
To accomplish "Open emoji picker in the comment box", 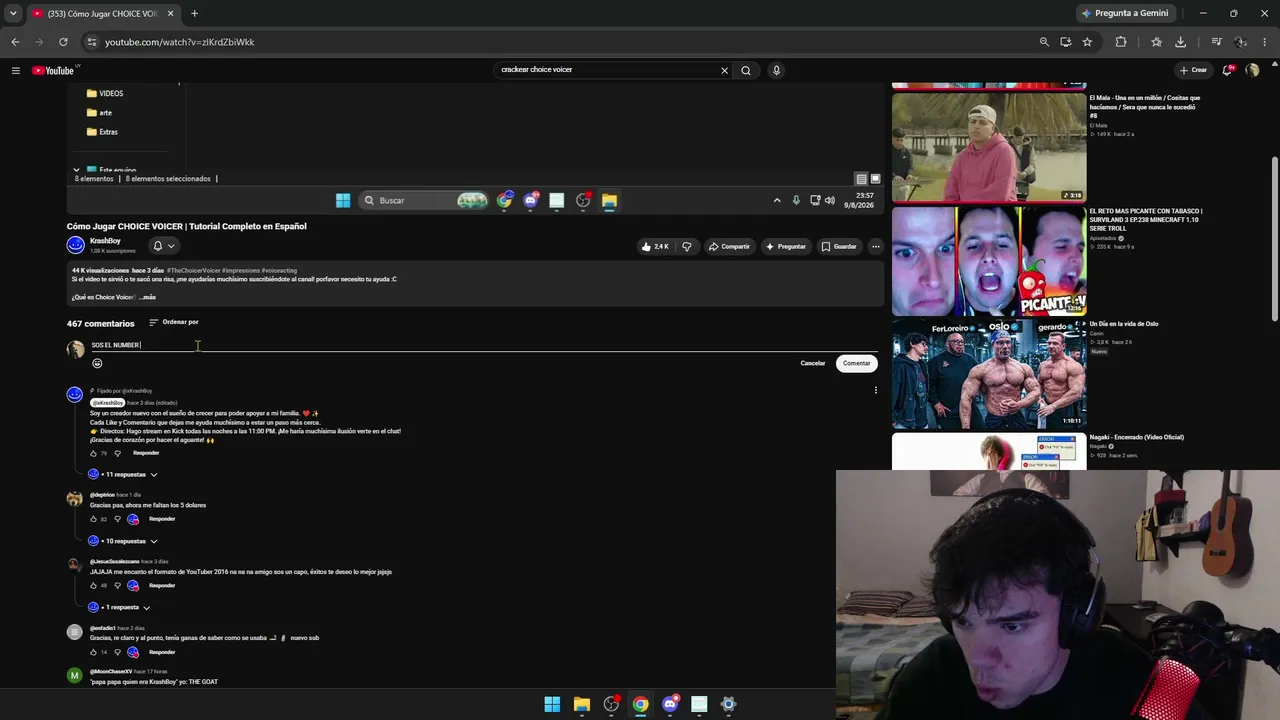I will [97, 363].
